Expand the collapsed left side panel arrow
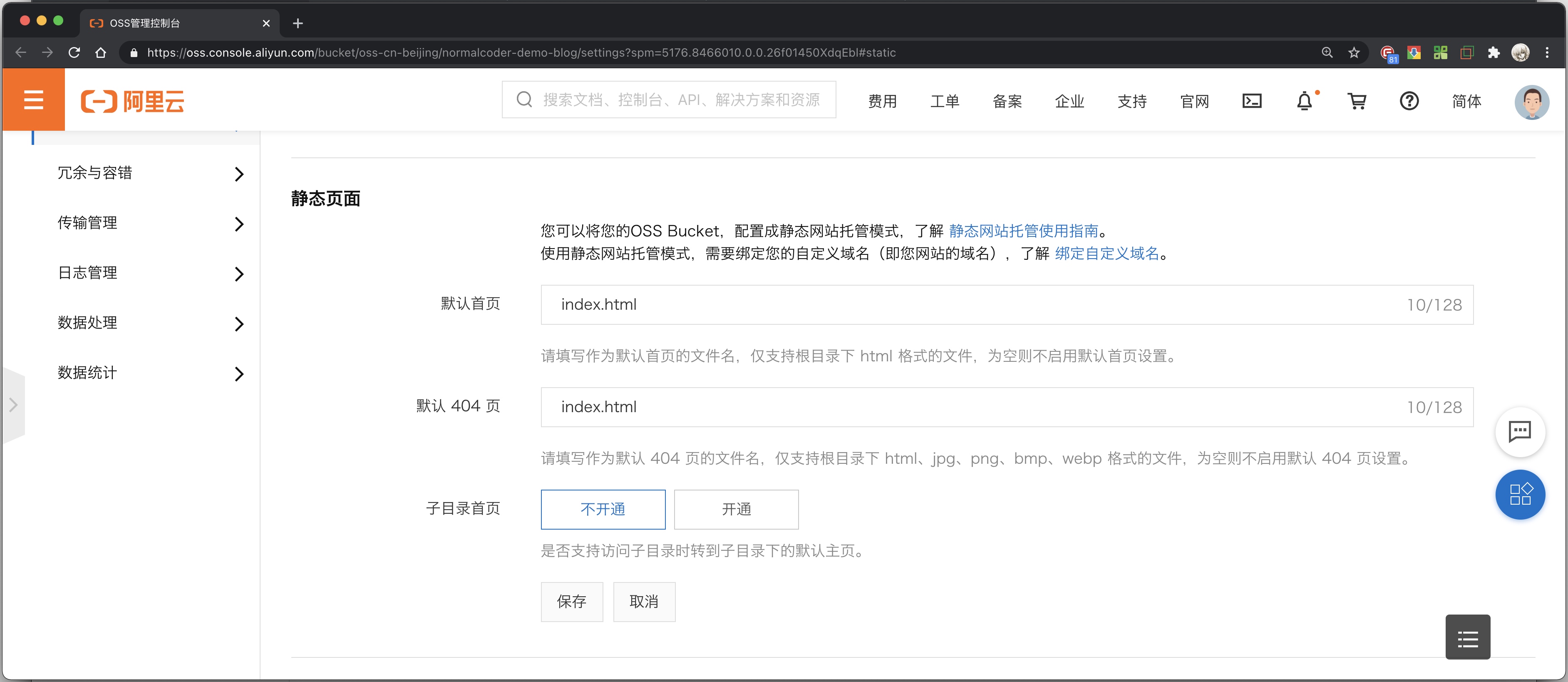The width and height of the screenshot is (1568, 682). pyautogui.click(x=13, y=405)
